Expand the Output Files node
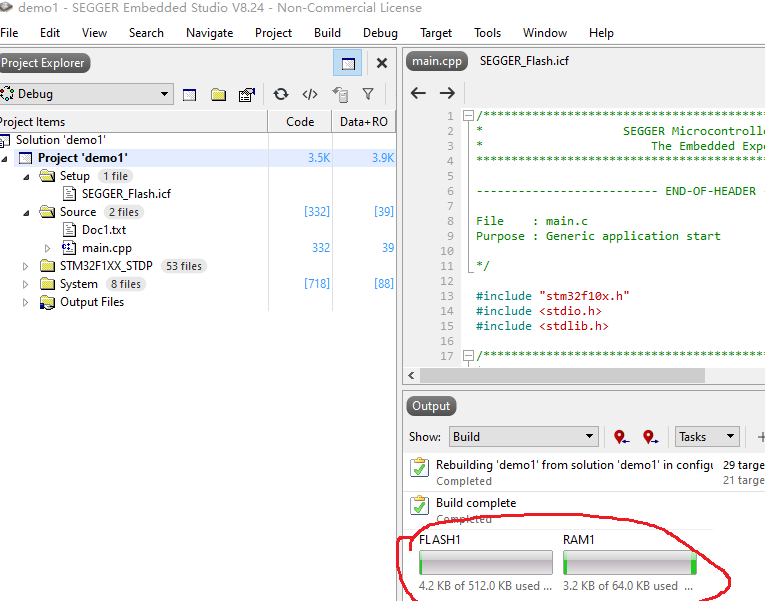This screenshot has height=601, width=765. 25,302
